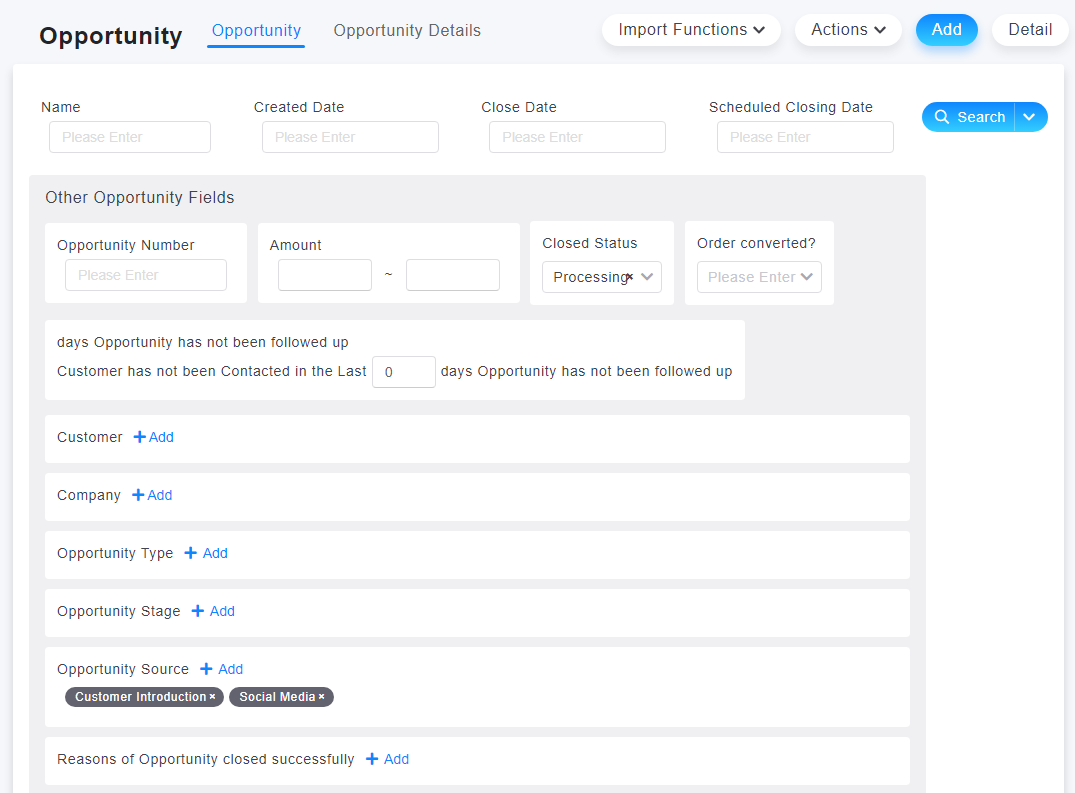The height and width of the screenshot is (793, 1075).
Task: Select the Opportunity tab
Action: [x=256, y=31]
